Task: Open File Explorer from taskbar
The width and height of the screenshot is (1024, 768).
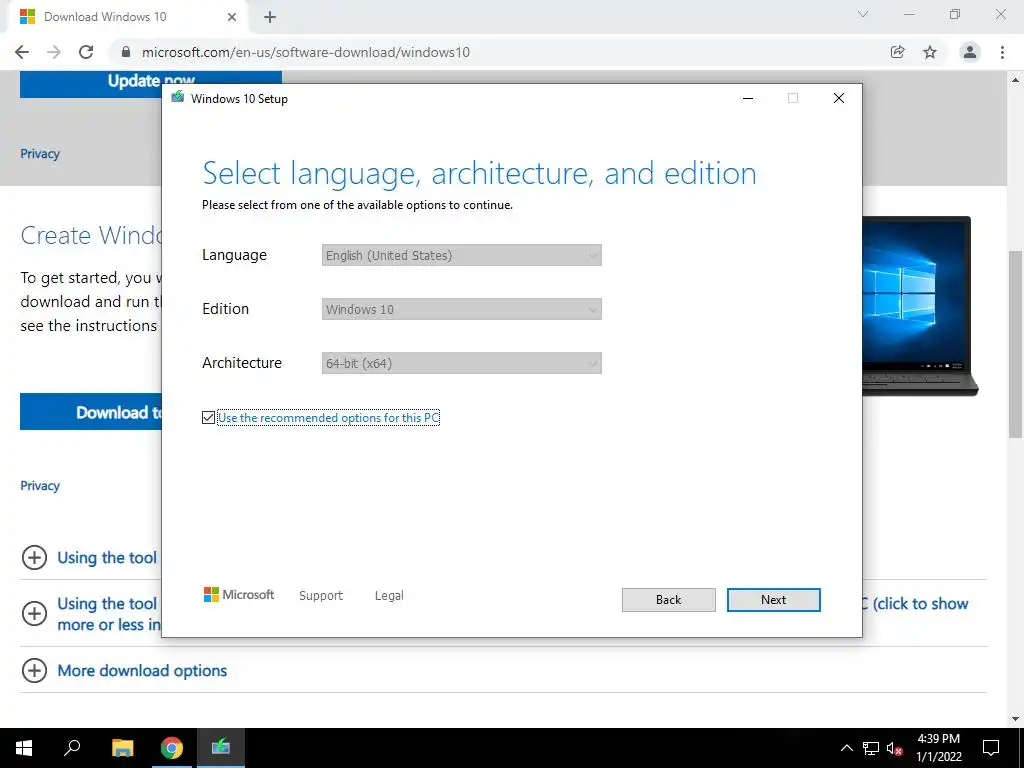Action: point(122,748)
